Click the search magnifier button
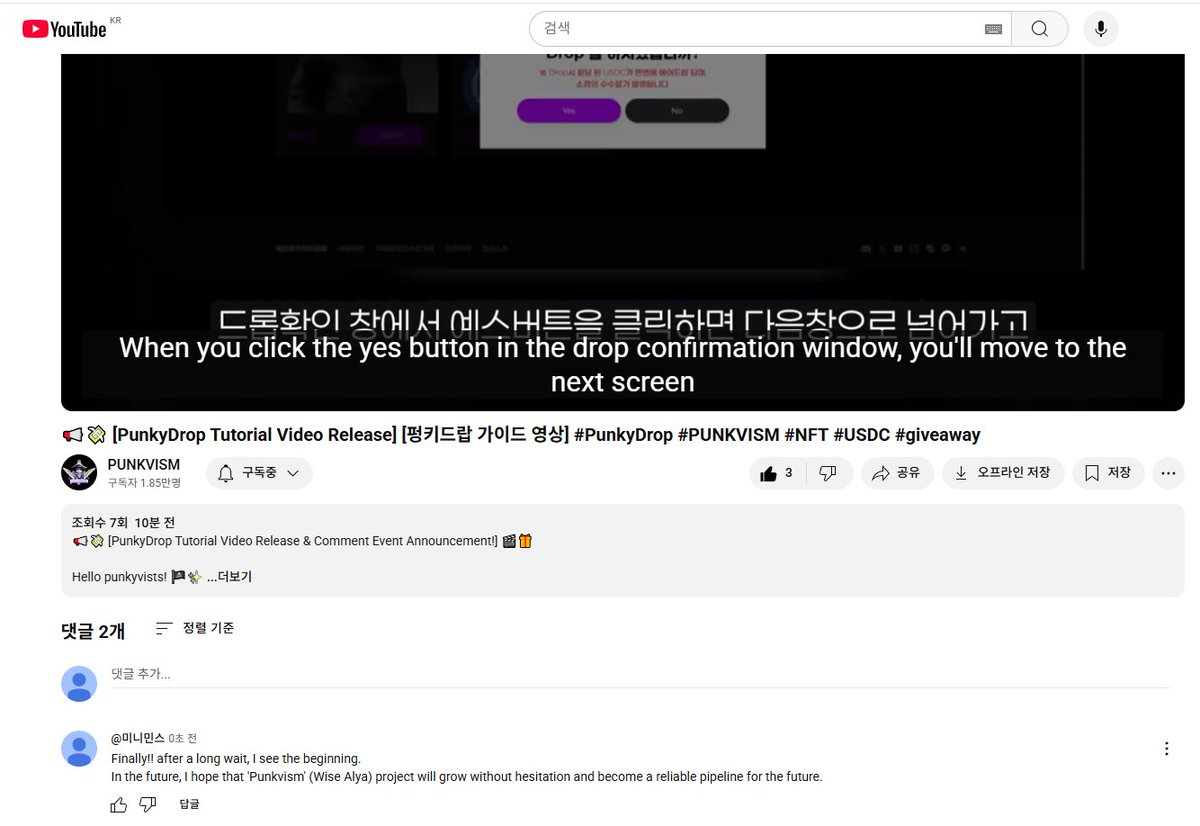 click(1039, 29)
